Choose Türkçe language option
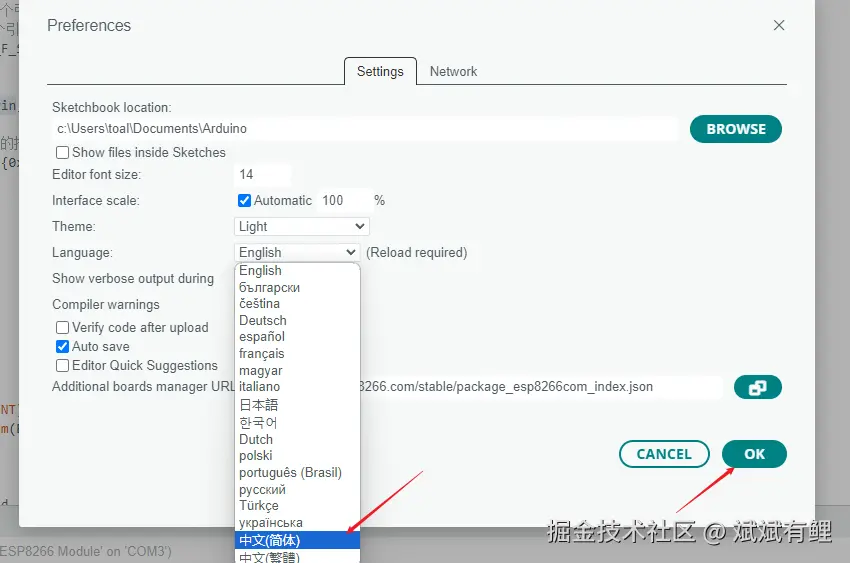This screenshot has width=850, height=563. coord(298,506)
